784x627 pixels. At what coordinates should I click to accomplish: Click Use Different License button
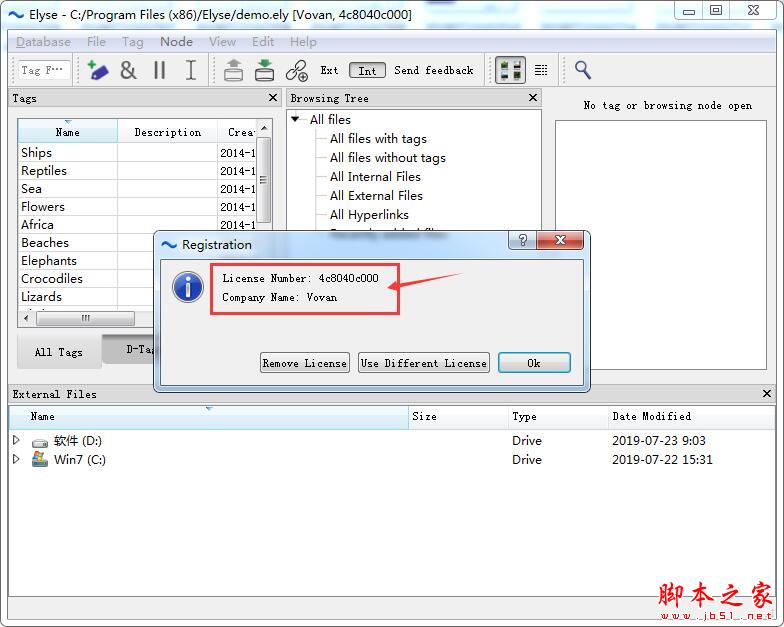point(424,363)
